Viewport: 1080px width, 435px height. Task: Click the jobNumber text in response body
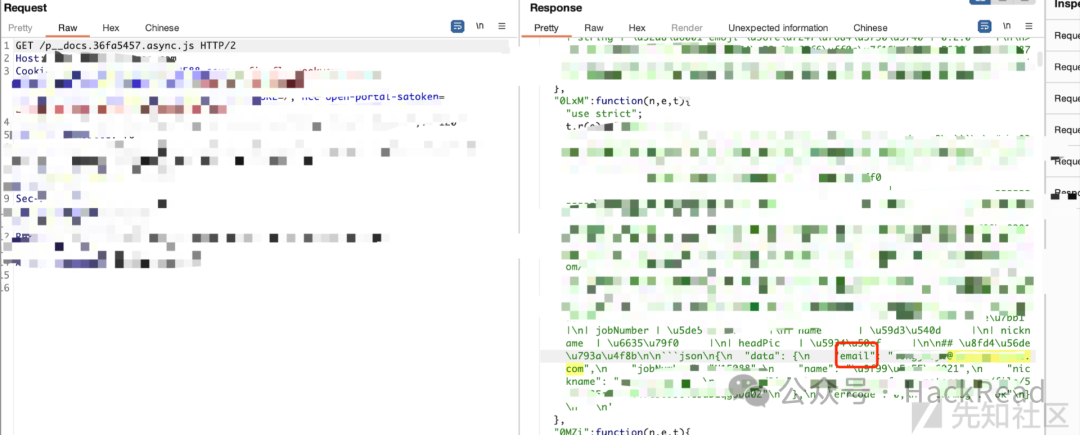[x=621, y=330]
